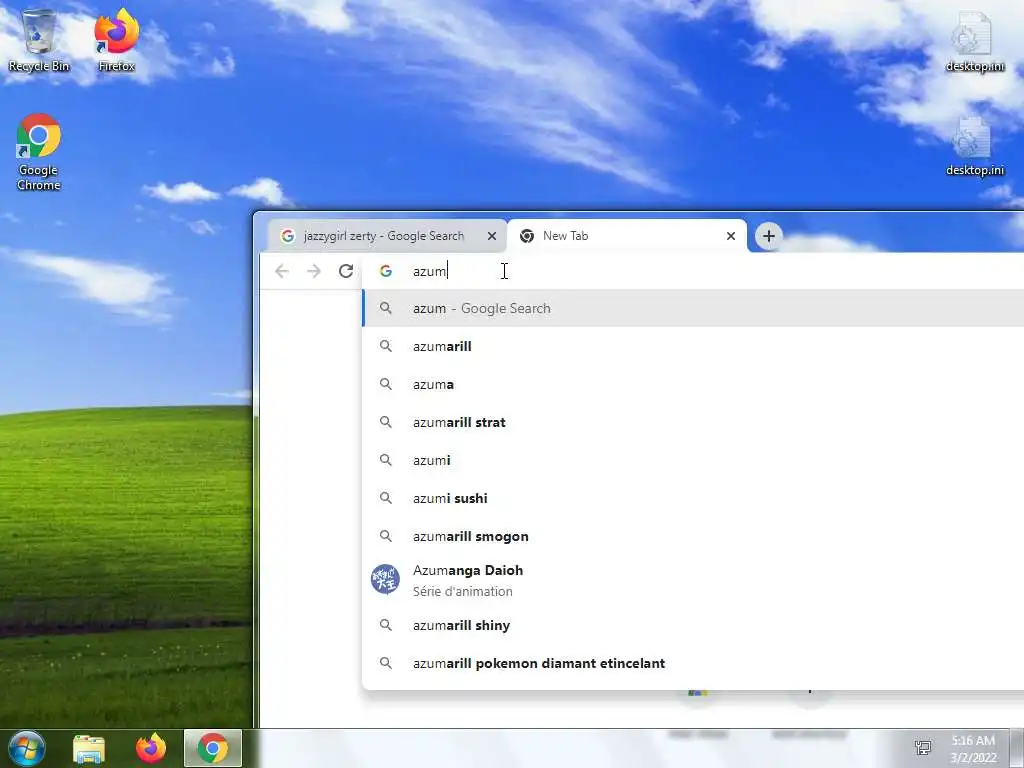
Task: Open Windows Explorer from the taskbar
Action: click(x=89, y=748)
